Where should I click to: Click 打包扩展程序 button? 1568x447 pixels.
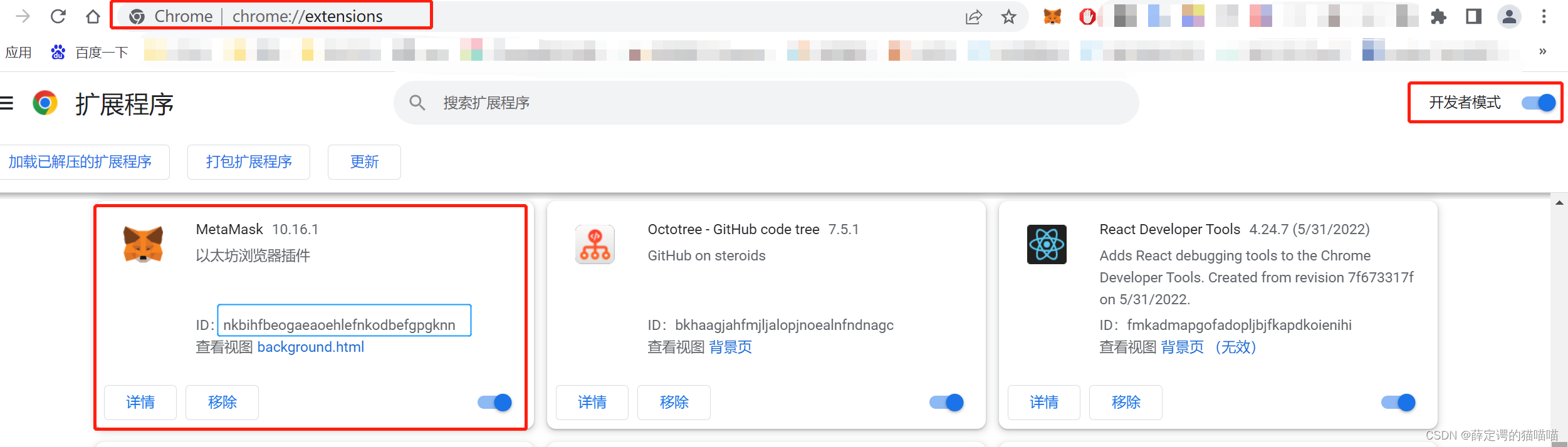tap(249, 162)
